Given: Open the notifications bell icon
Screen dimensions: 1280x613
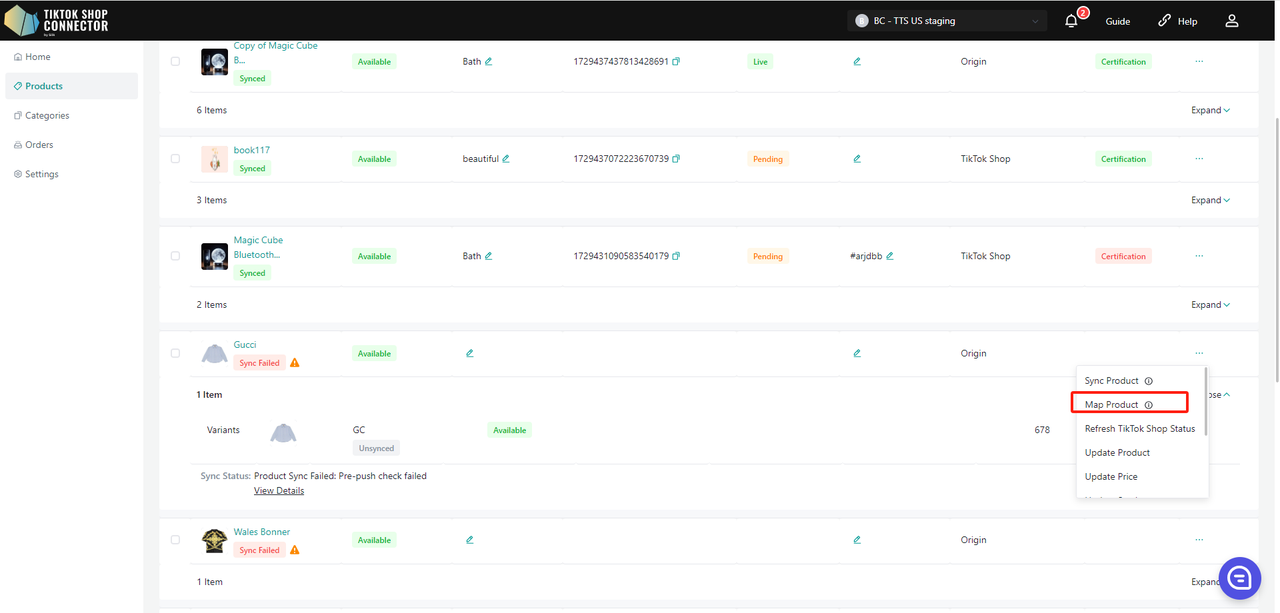Looking at the screenshot, I should [x=1071, y=21].
